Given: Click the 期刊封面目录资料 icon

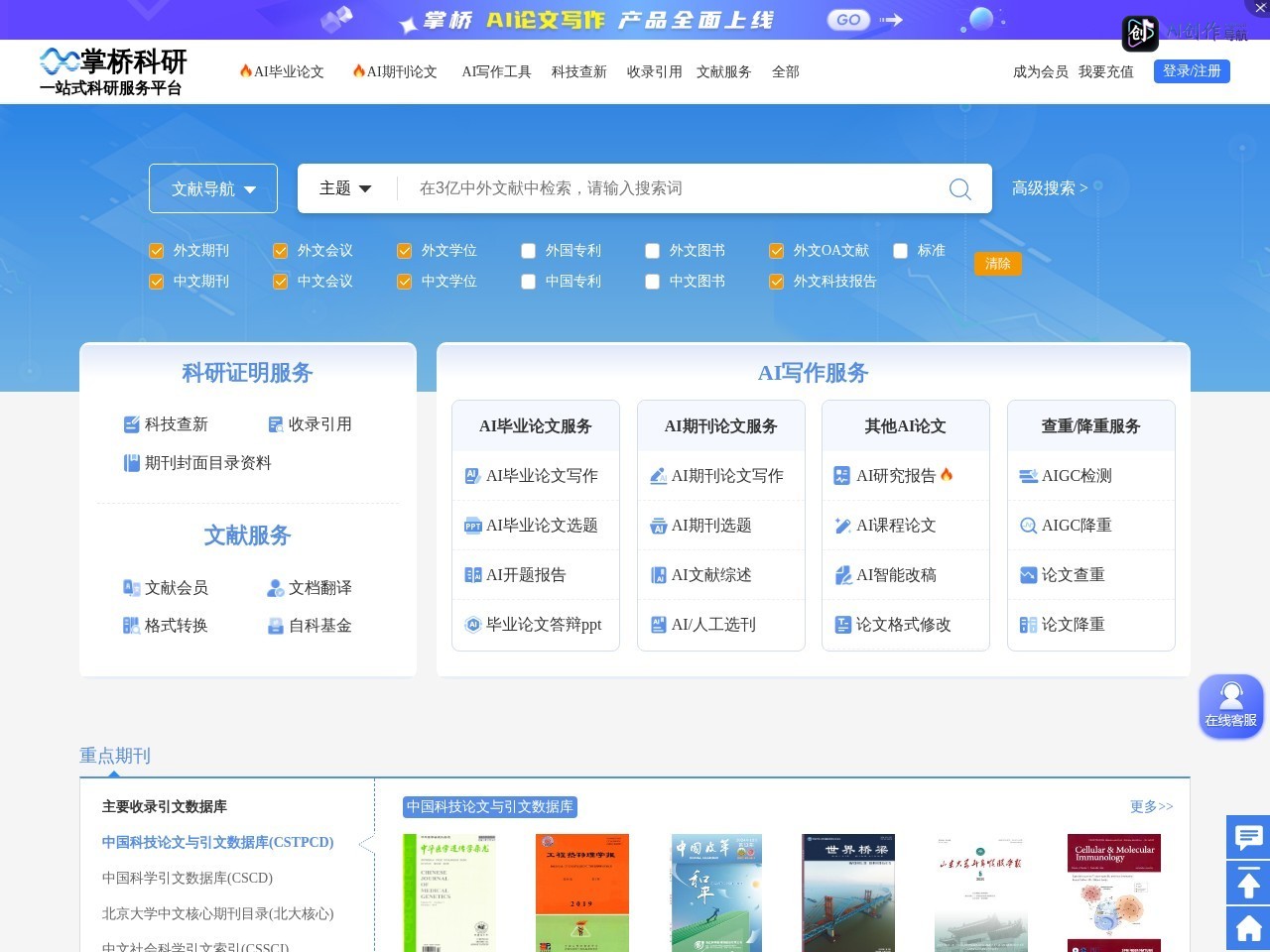Looking at the screenshot, I should (x=131, y=463).
